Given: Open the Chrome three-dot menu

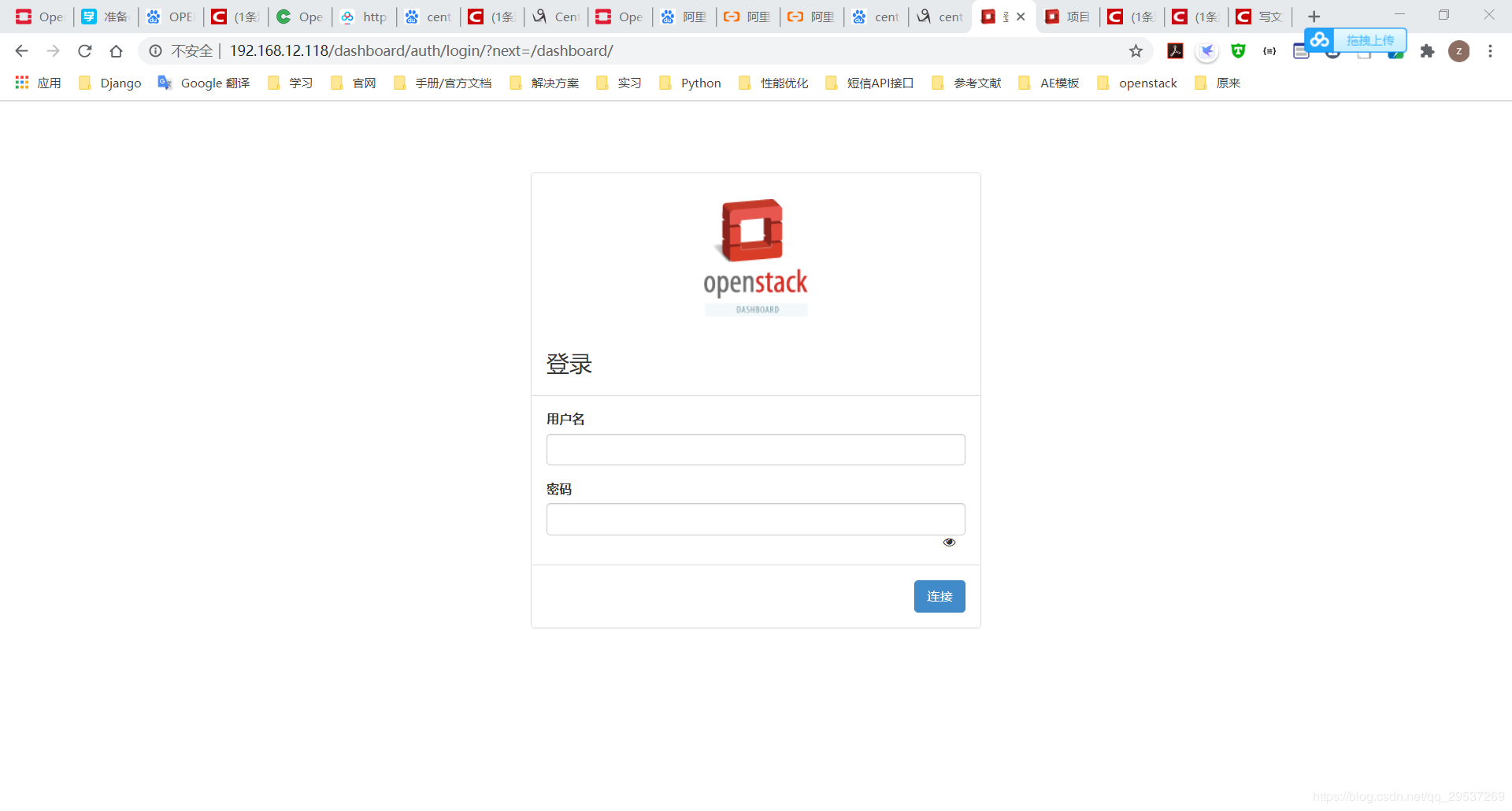Looking at the screenshot, I should click(x=1490, y=50).
